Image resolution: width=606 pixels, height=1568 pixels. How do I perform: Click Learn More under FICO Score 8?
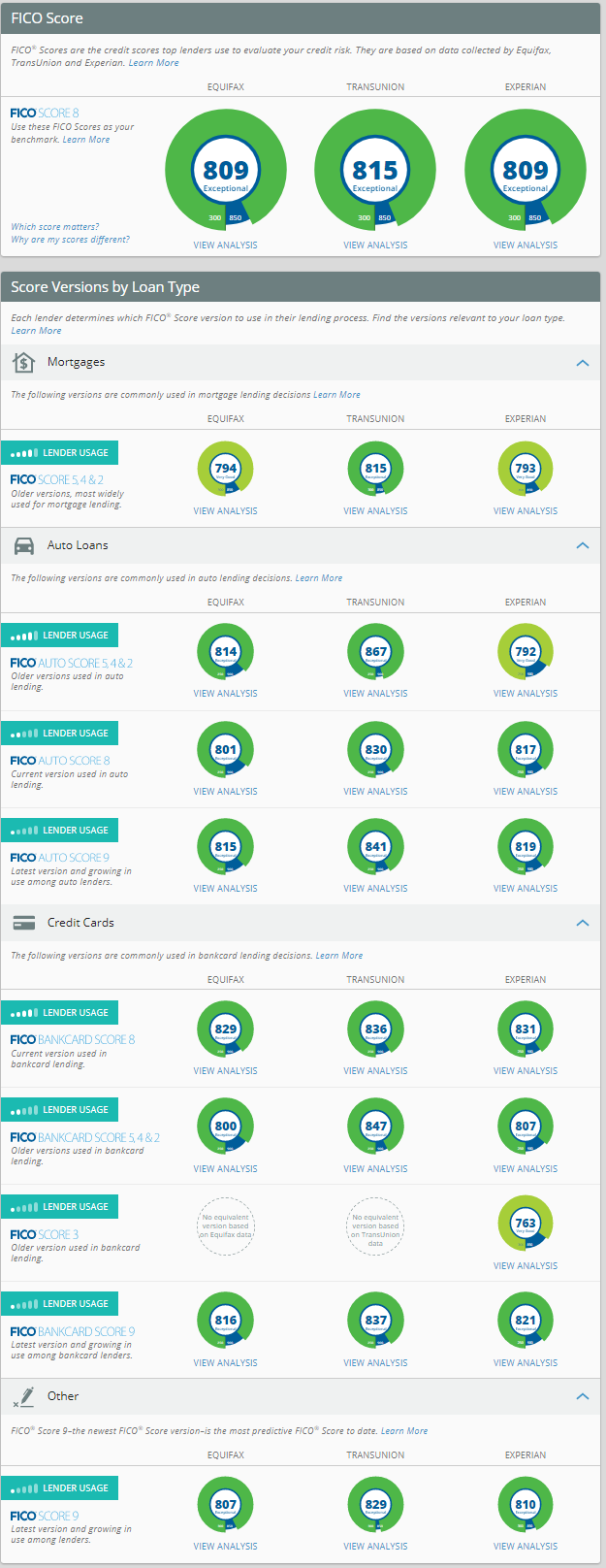[x=86, y=140]
